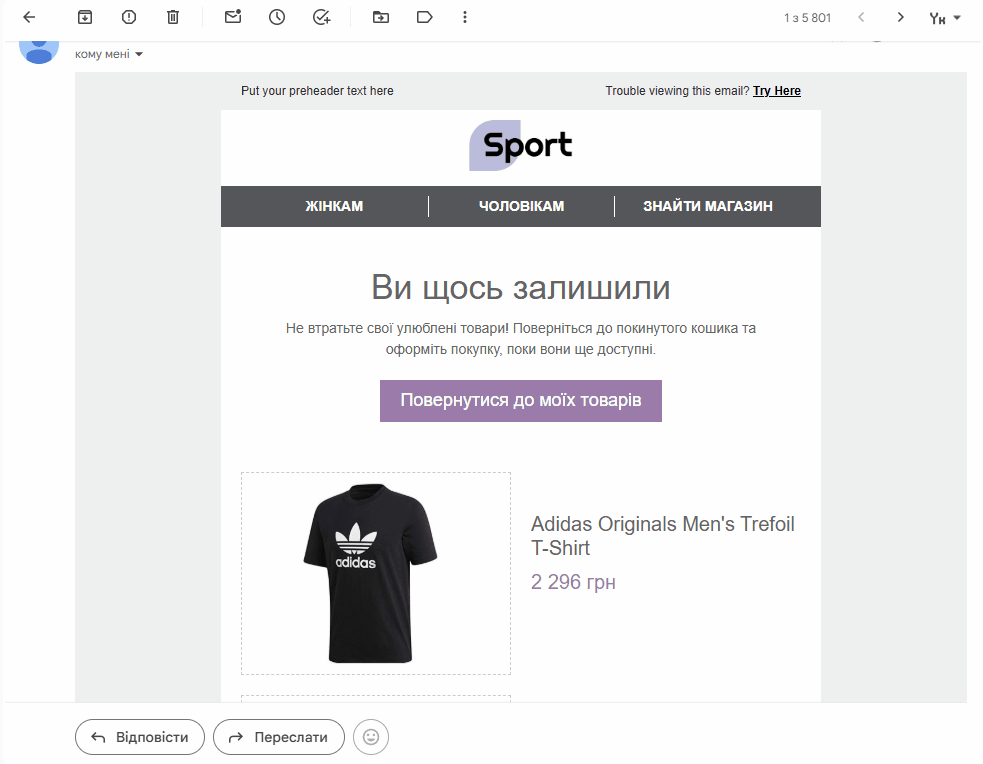
Task: Click the '2 296 грн' price
Action: coord(573,582)
